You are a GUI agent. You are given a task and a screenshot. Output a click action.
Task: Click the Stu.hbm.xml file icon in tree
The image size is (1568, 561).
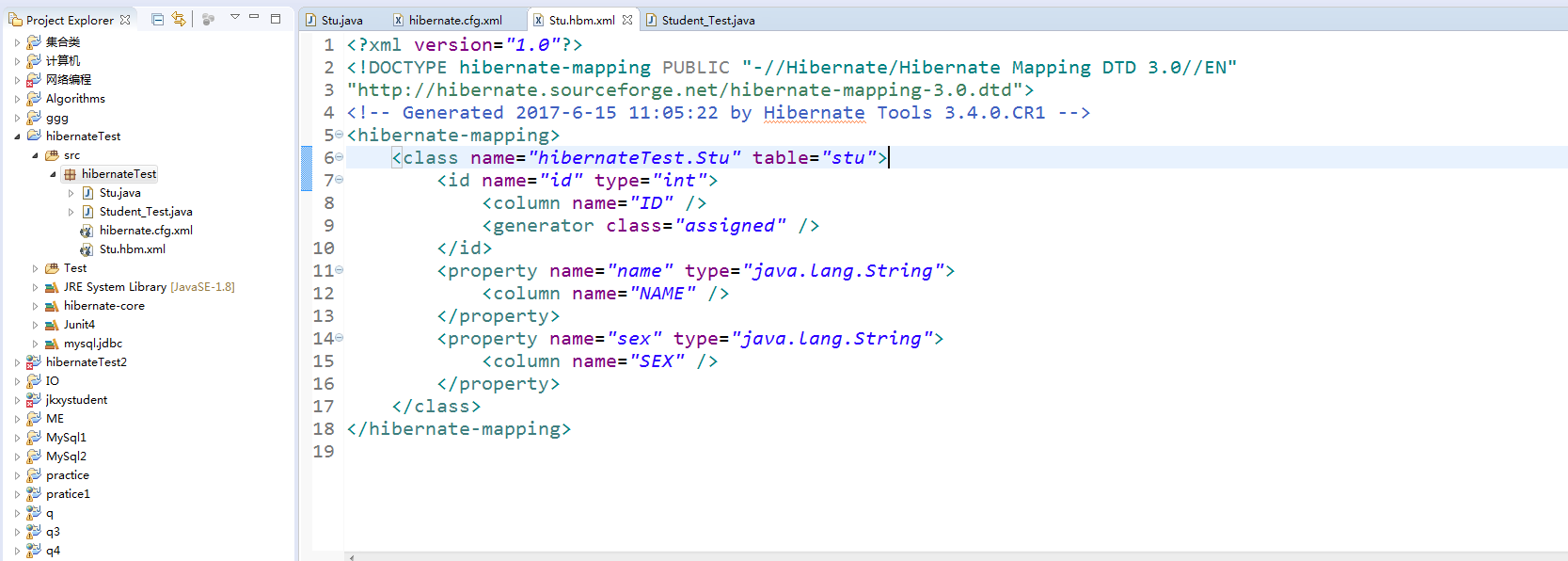87,249
